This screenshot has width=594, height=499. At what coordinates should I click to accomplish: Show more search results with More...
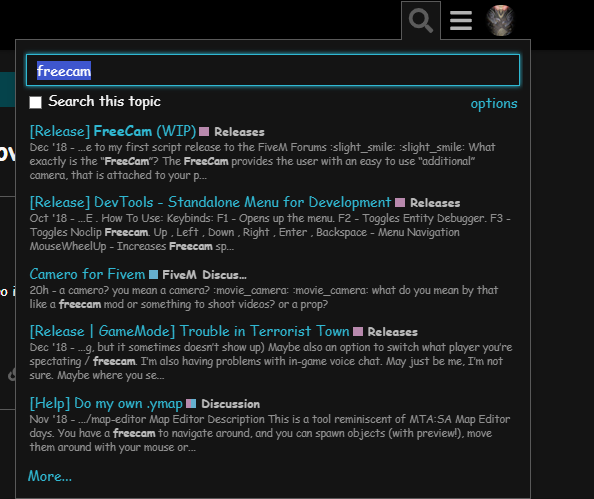50,476
